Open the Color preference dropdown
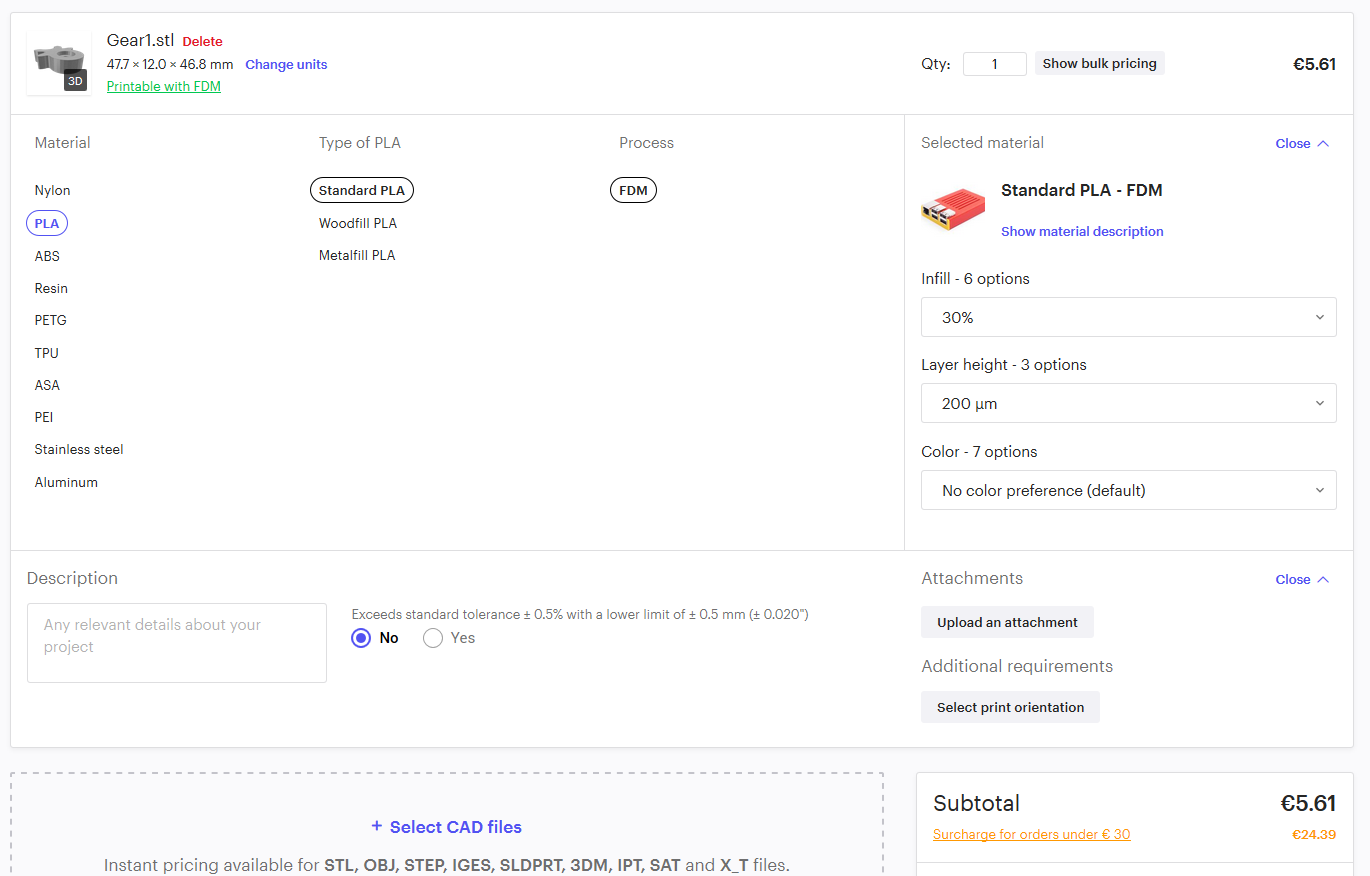Image resolution: width=1370 pixels, height=876 pixels. [x=1128, y=490]
